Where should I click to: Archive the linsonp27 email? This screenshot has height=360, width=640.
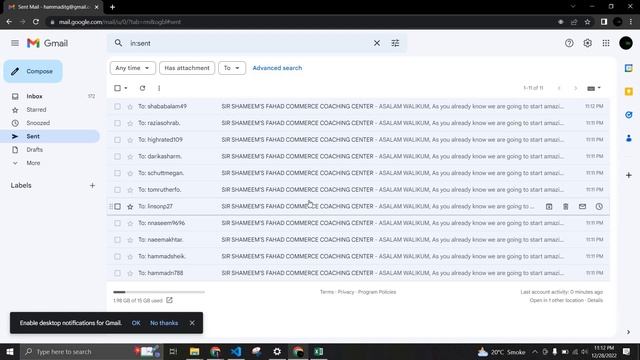coord(549,207)
